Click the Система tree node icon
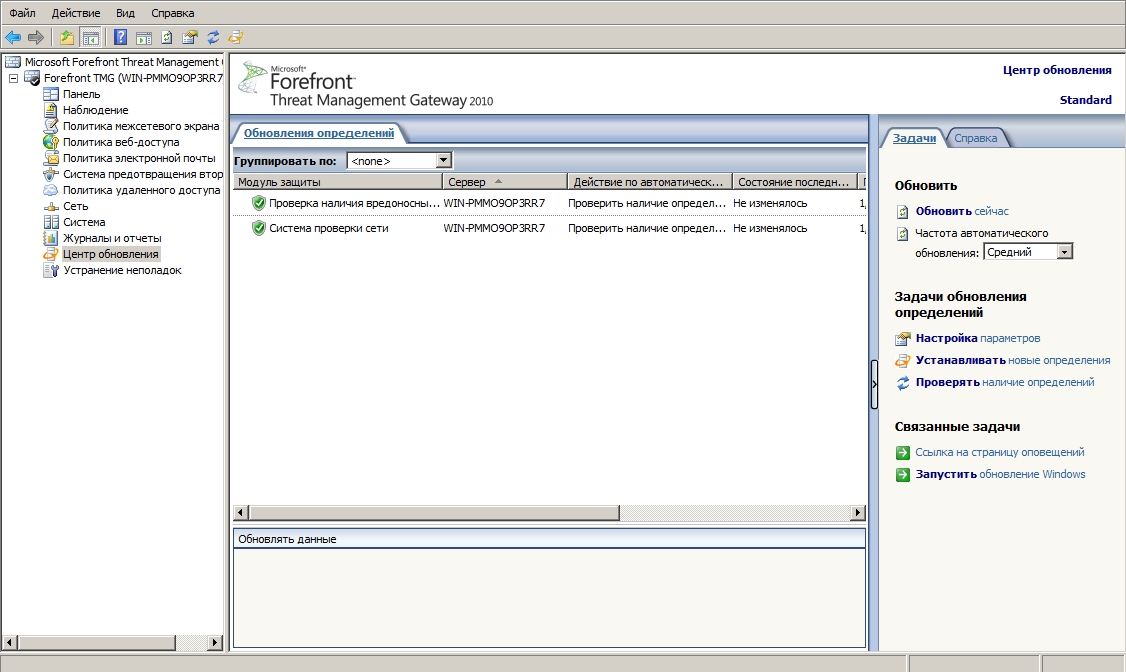 tap(51, 222)
